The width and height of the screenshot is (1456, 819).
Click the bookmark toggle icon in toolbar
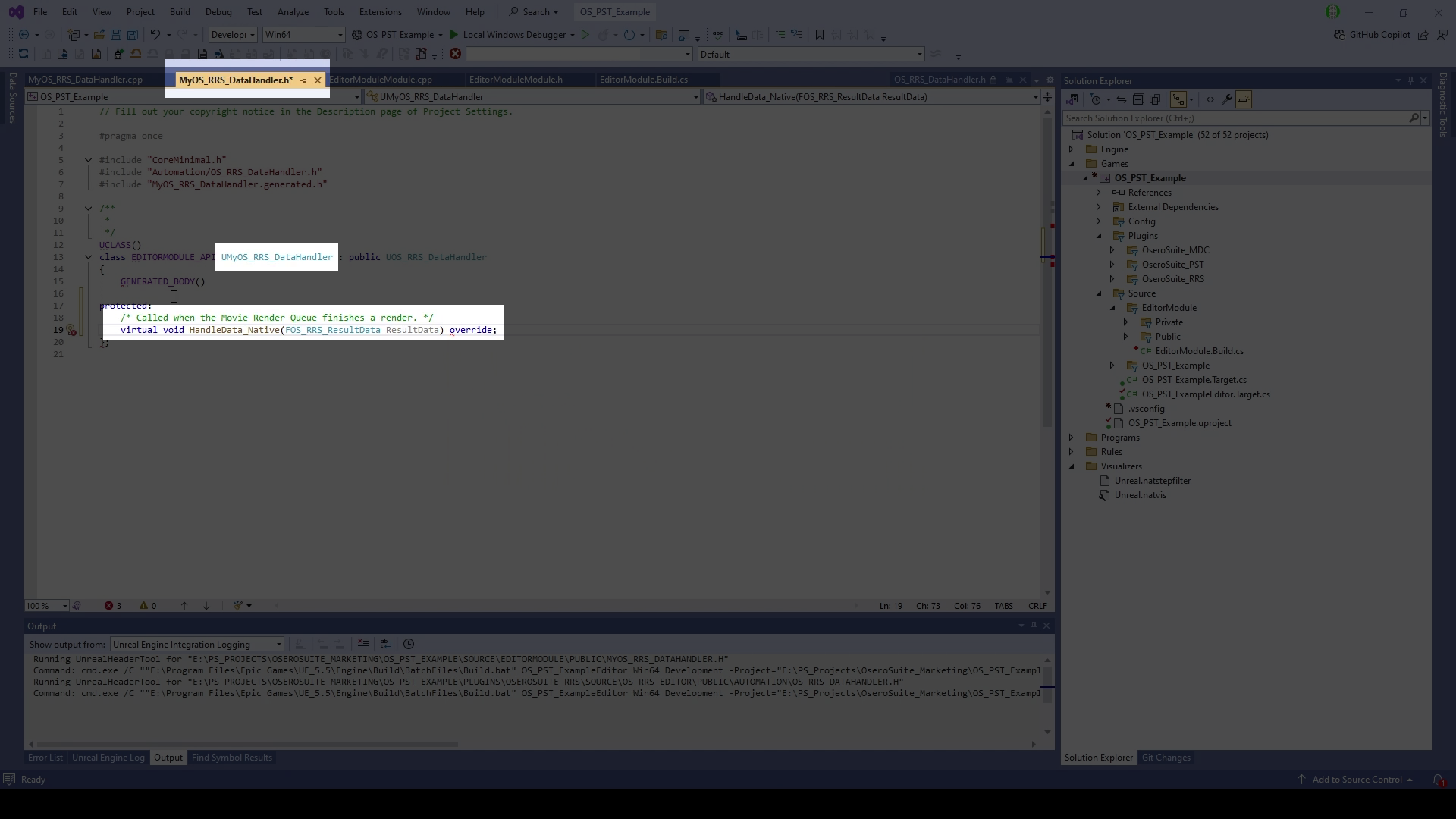pos(820,35)
